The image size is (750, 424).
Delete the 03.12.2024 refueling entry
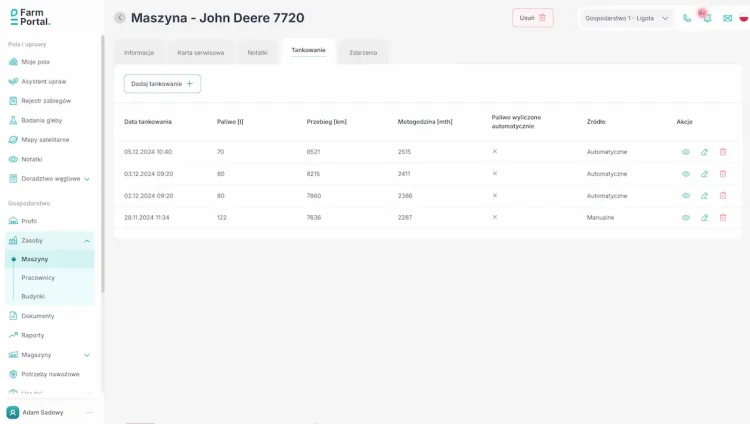click(723, 174)
